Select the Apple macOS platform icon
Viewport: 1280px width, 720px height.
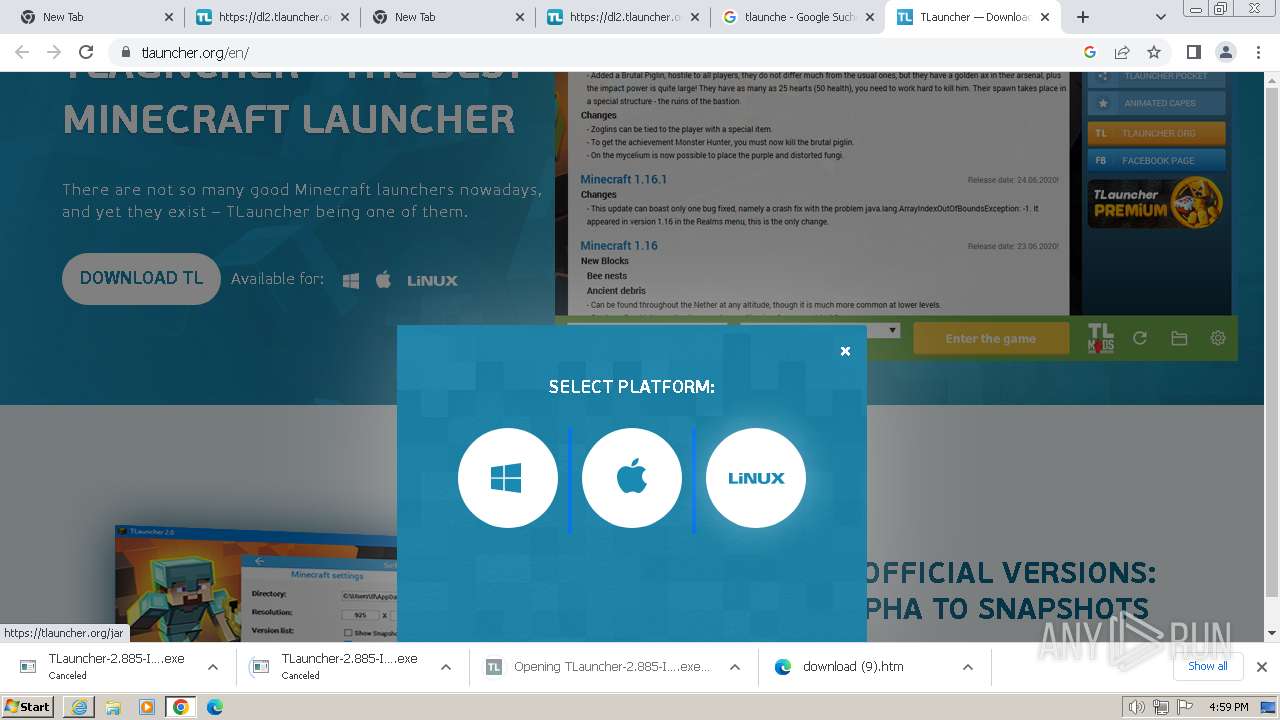click(632, 478)
